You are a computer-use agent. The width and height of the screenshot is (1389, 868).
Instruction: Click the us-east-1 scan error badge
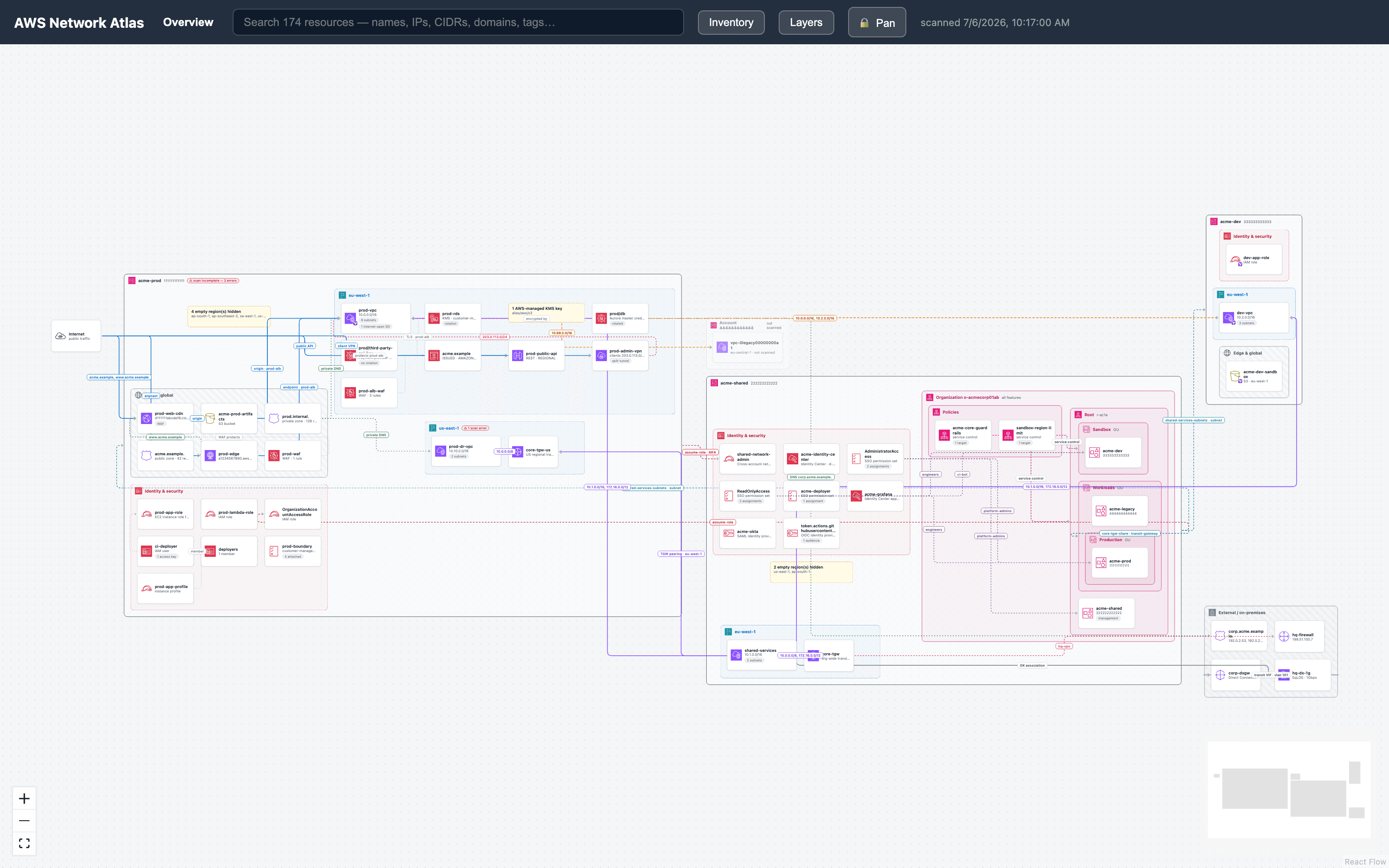(x=475, y=428)
